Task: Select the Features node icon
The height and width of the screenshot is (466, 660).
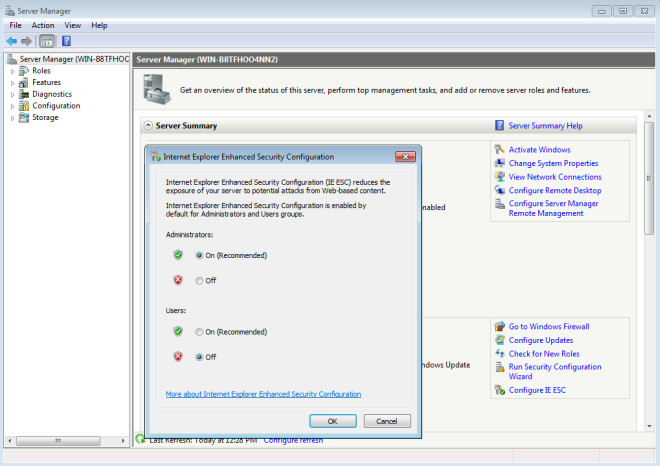Action: coord(24,83)
